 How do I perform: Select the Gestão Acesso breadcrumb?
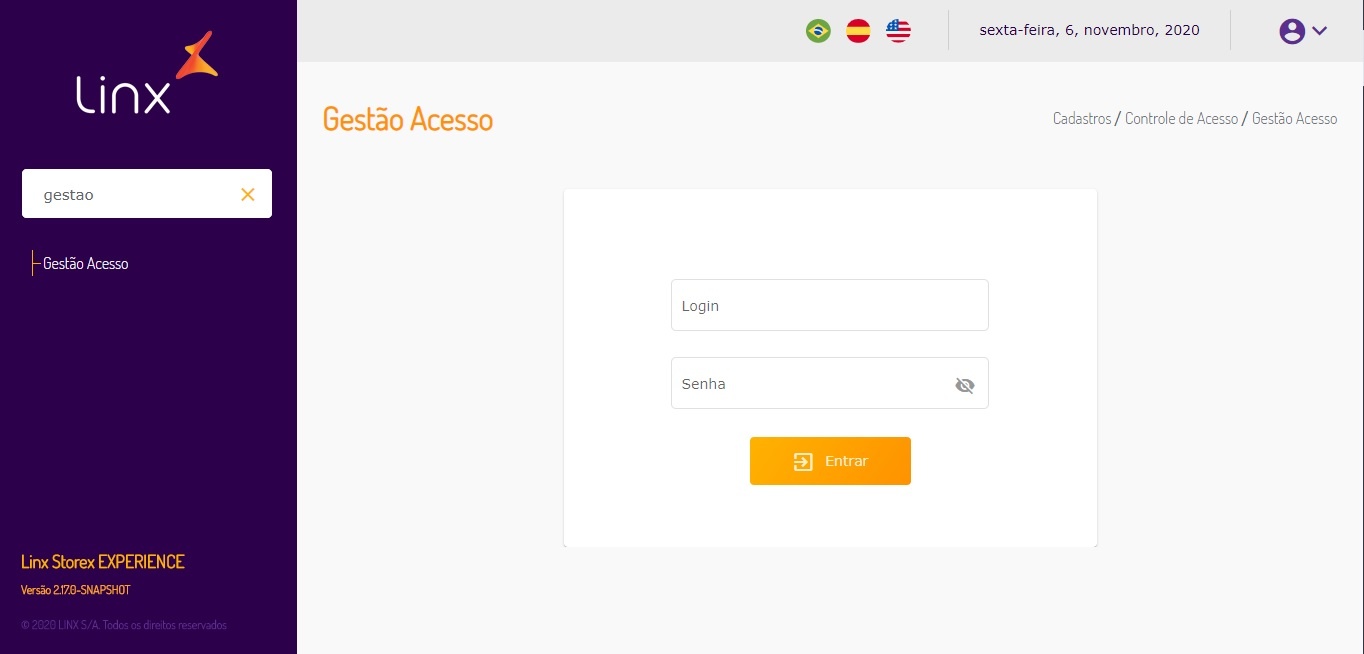click(x=1294, y=118)
